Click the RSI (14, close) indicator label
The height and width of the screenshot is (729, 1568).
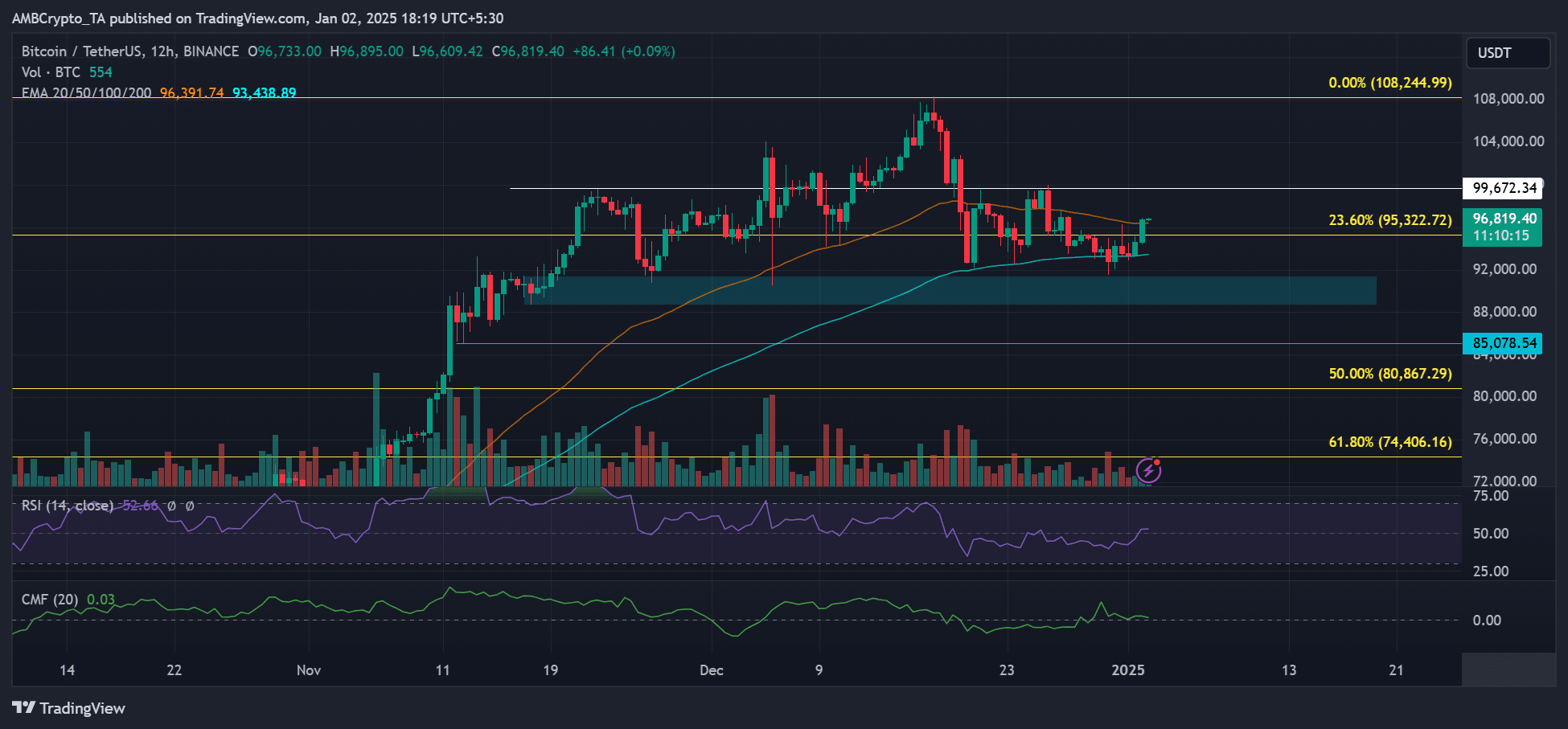click(x=67, y=506)
